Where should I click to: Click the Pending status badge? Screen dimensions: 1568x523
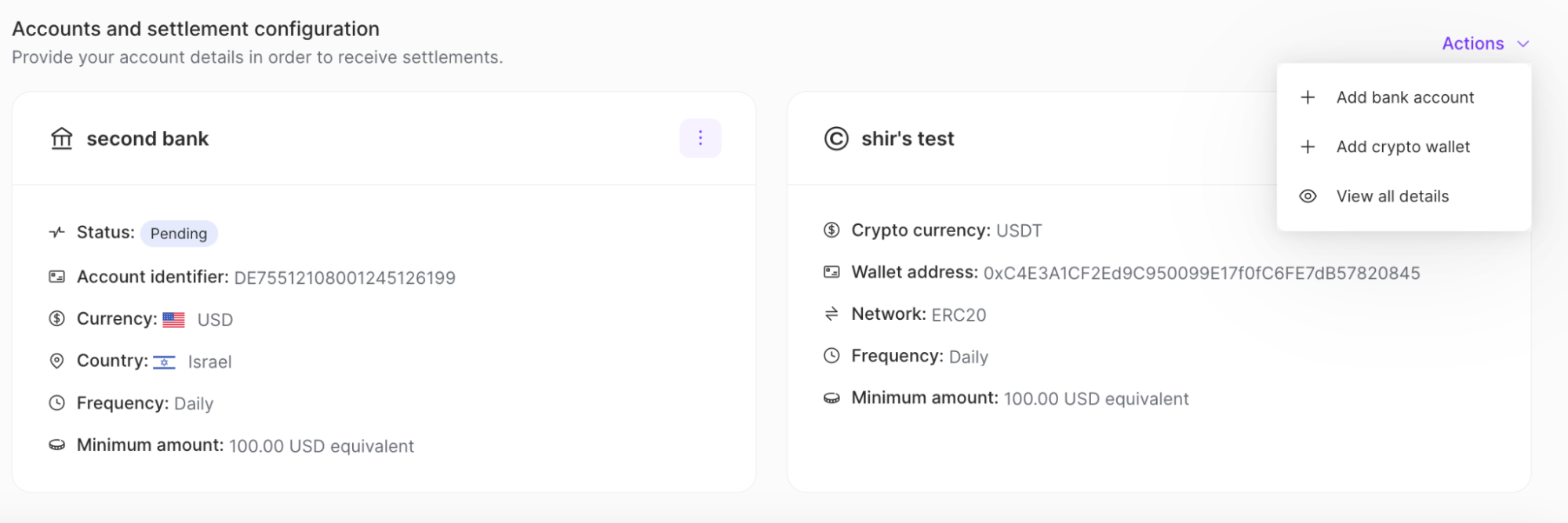179,233
